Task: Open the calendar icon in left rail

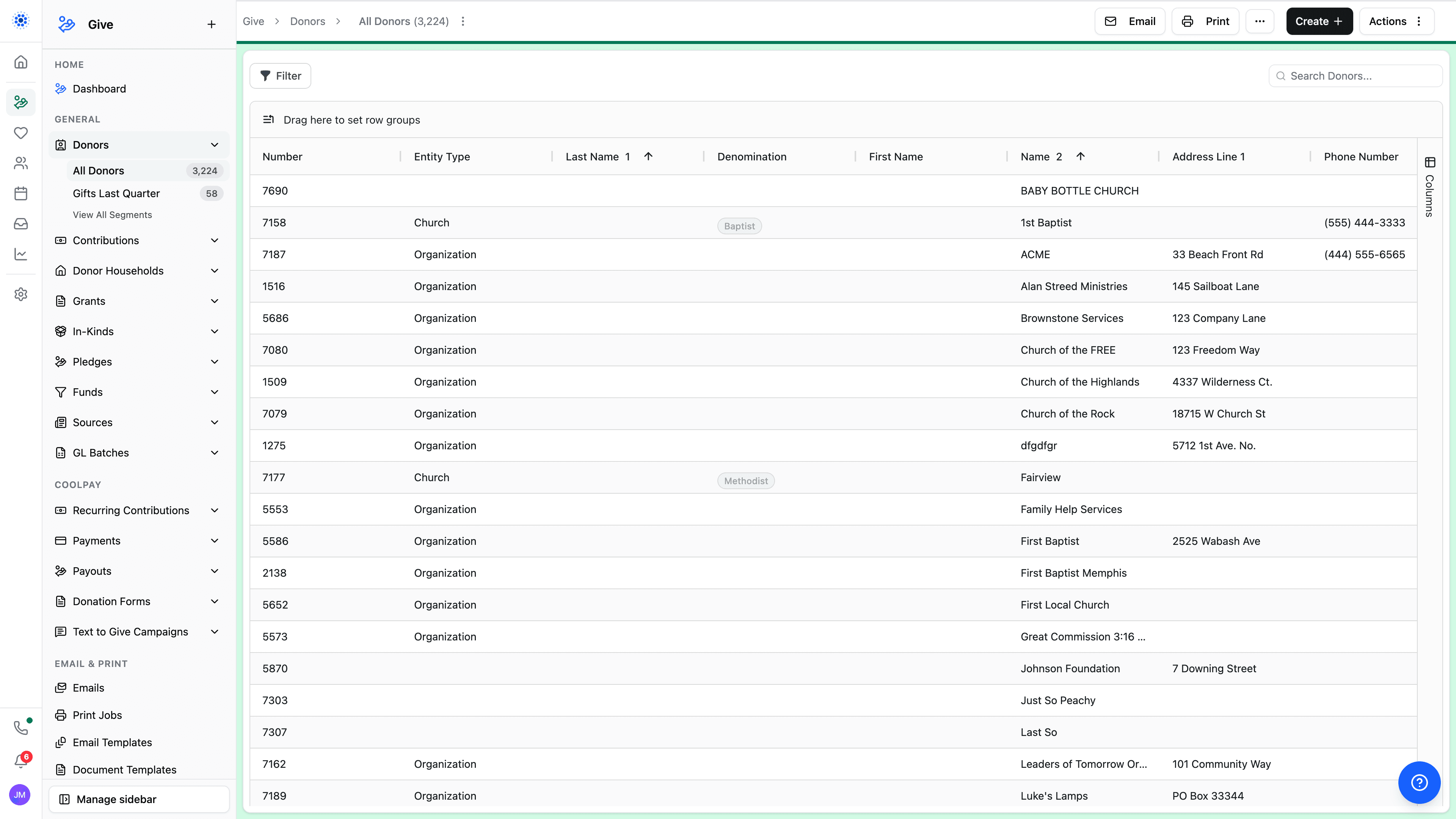Action: click(21, 193)
